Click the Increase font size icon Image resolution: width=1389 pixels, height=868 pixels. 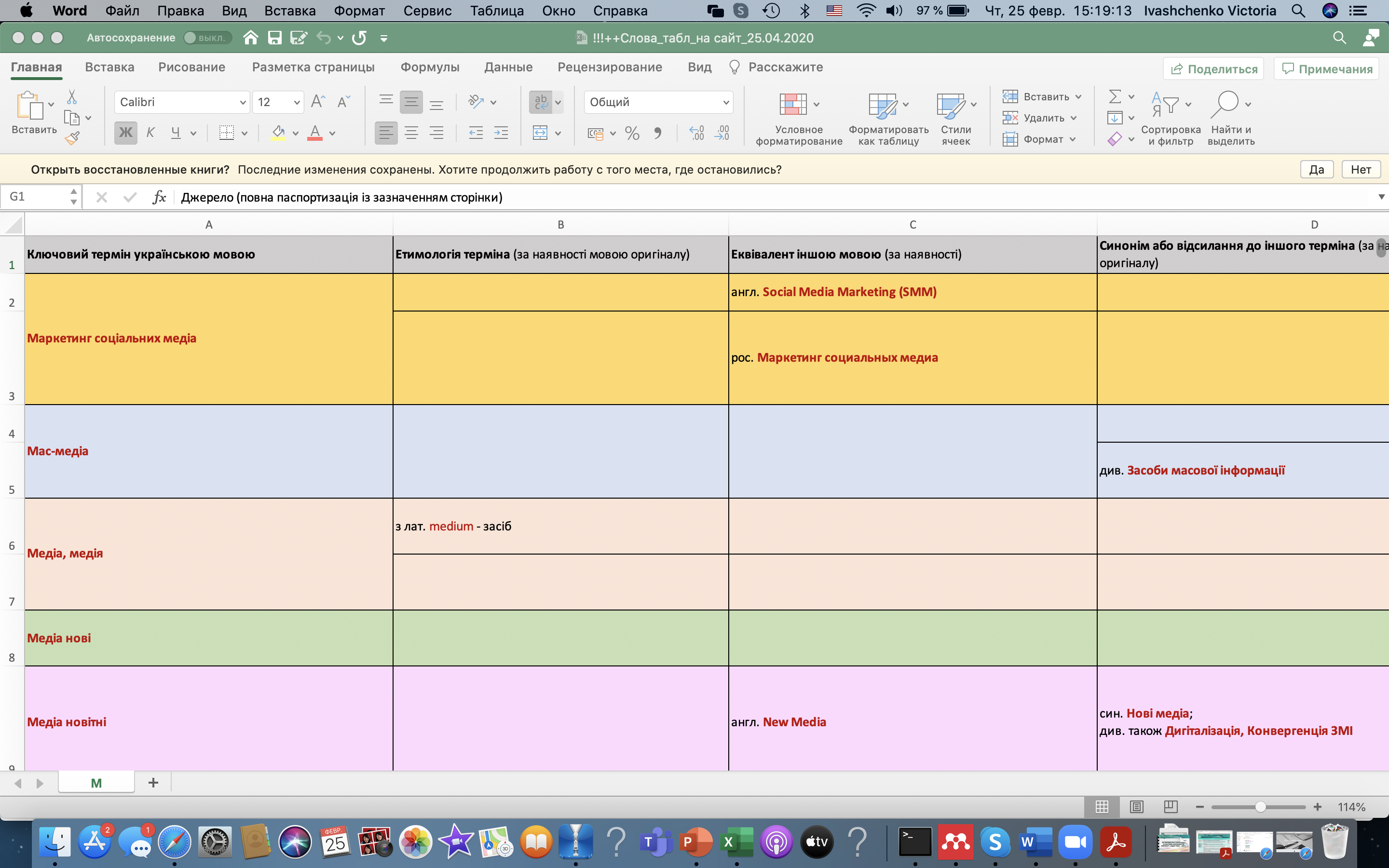[x=317, y=102]
